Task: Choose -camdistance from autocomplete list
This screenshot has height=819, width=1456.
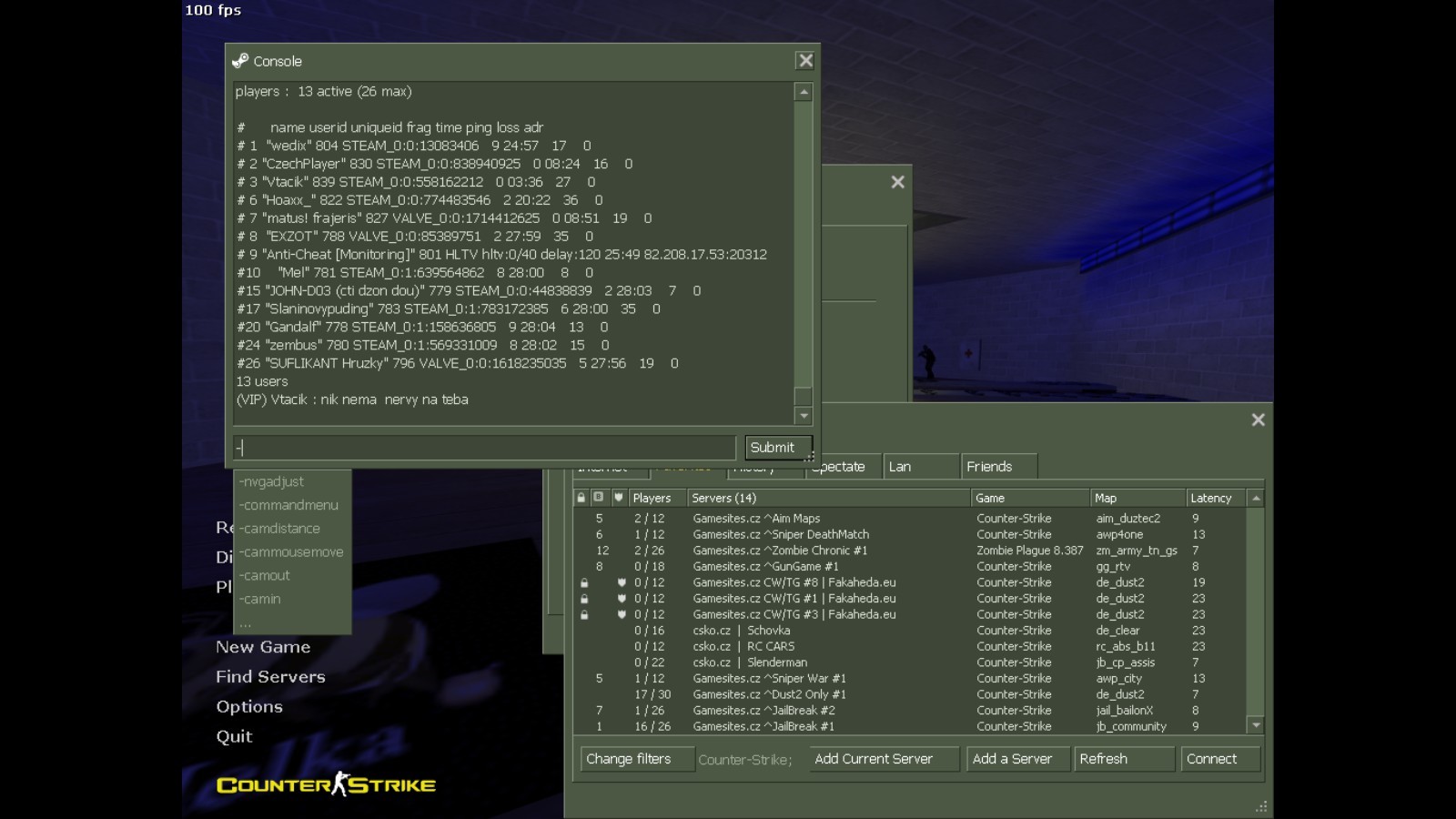Action: 292,529
